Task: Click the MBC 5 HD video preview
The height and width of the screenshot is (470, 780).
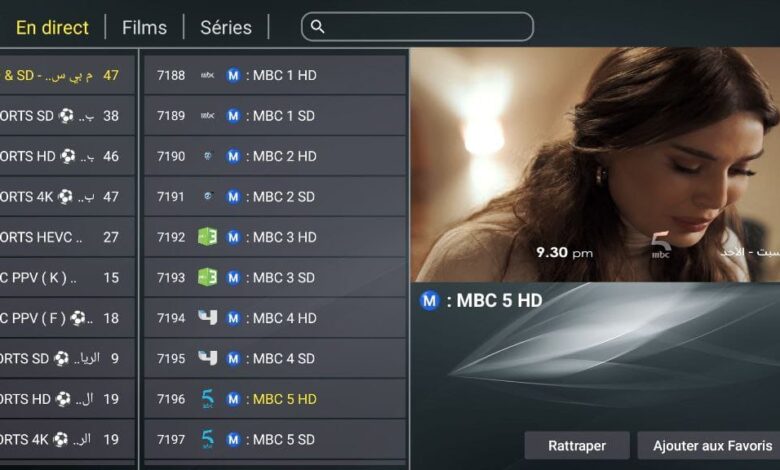Action: click(594, 165)
